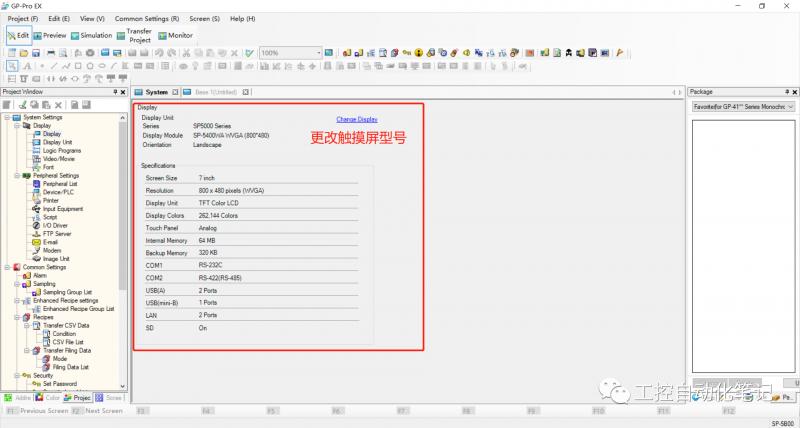Run Error Check green checkmark icon
The height and width of the screenshot is (428, 800).
point(249,53)
